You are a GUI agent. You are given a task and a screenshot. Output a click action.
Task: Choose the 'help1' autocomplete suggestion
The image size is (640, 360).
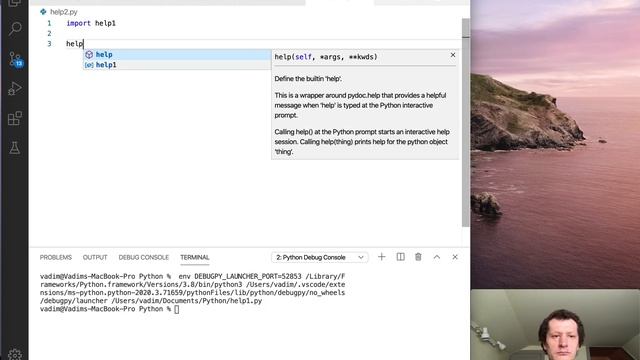(177, 65)
